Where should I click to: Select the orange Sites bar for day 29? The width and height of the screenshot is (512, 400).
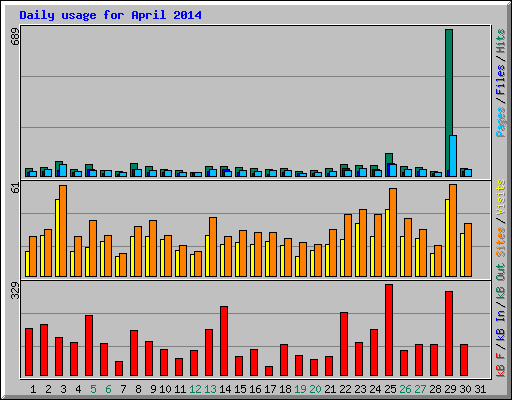pos(453,230)
